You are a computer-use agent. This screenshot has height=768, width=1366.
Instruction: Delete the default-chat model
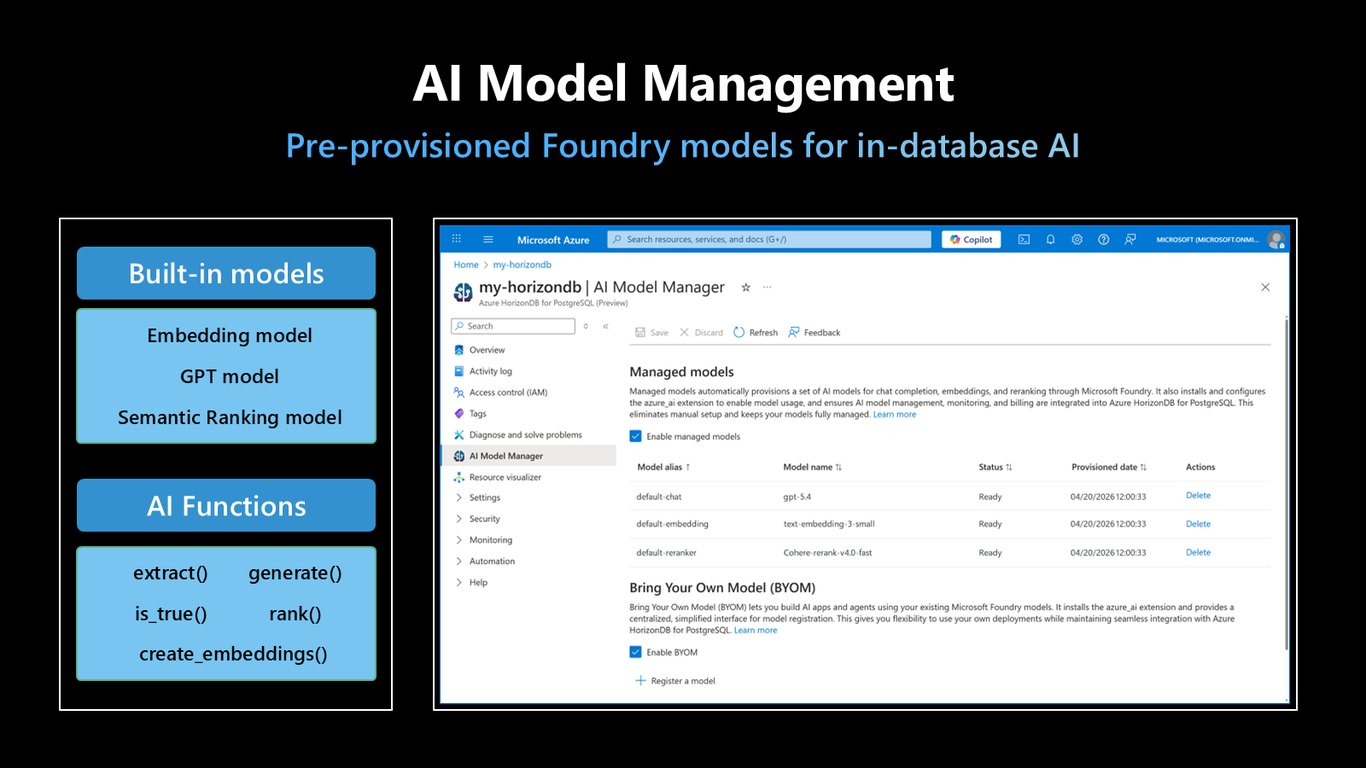(x=1198, y=495)
